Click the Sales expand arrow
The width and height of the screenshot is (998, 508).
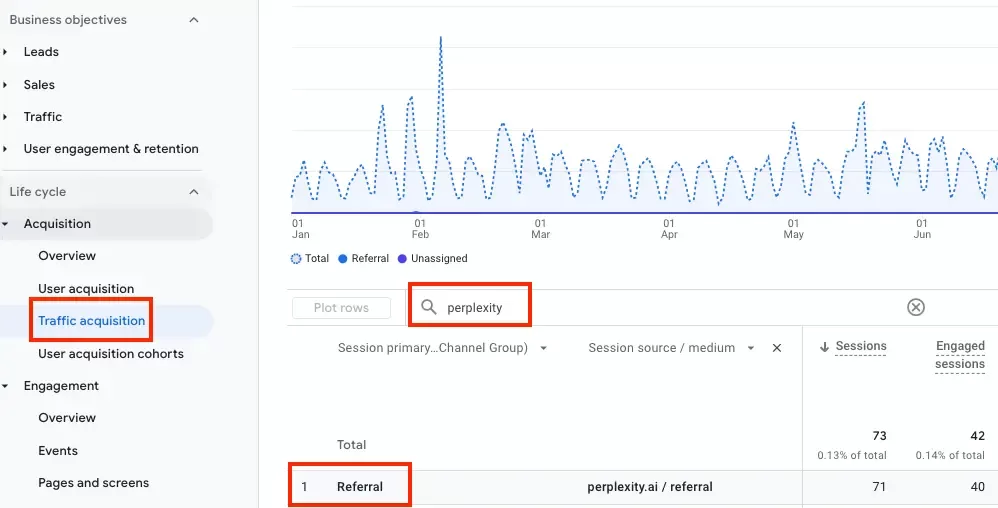tap(5, 85)
